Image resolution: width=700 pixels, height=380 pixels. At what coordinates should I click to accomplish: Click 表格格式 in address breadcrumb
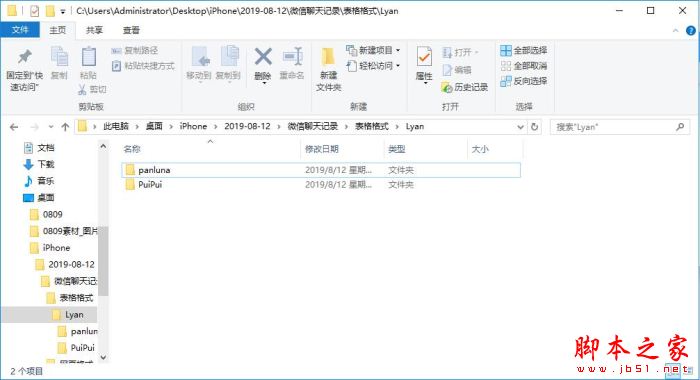[x=372, y=126]
